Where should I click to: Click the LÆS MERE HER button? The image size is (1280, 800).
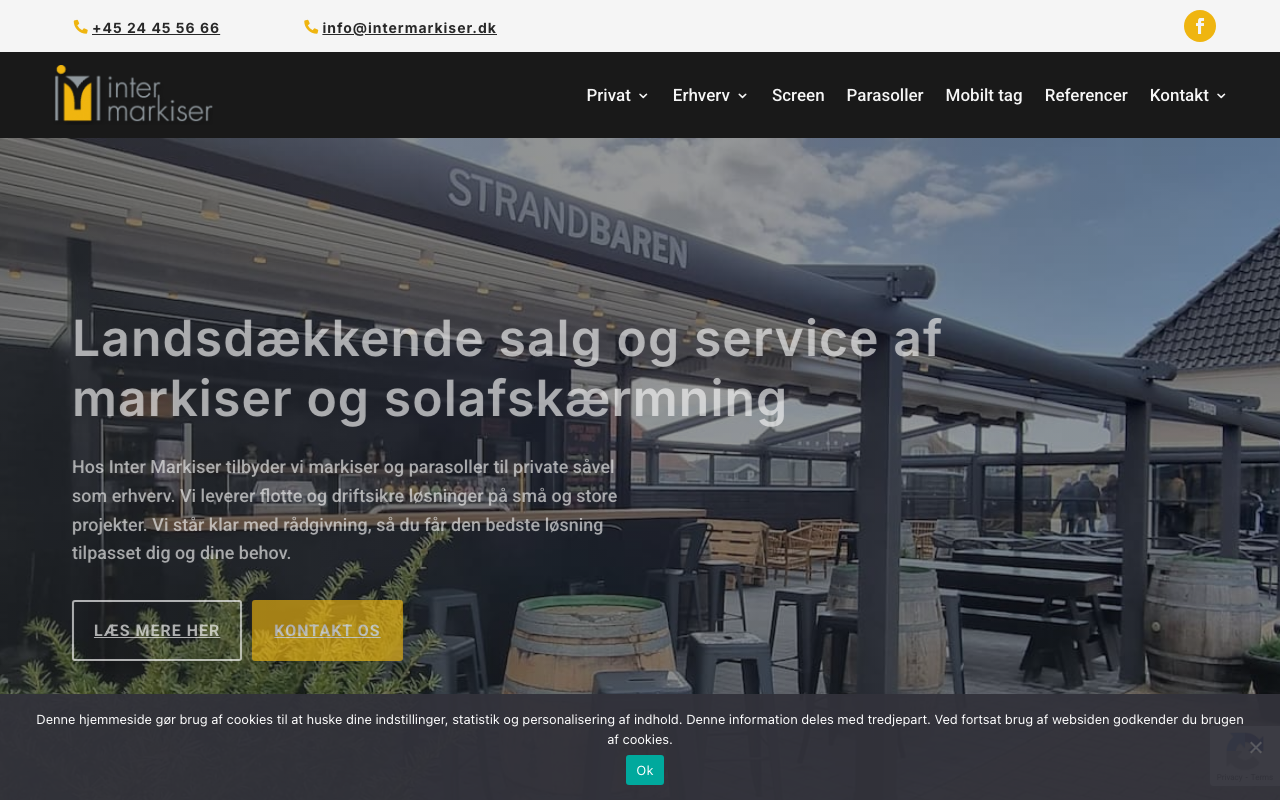tap(157, 630)
